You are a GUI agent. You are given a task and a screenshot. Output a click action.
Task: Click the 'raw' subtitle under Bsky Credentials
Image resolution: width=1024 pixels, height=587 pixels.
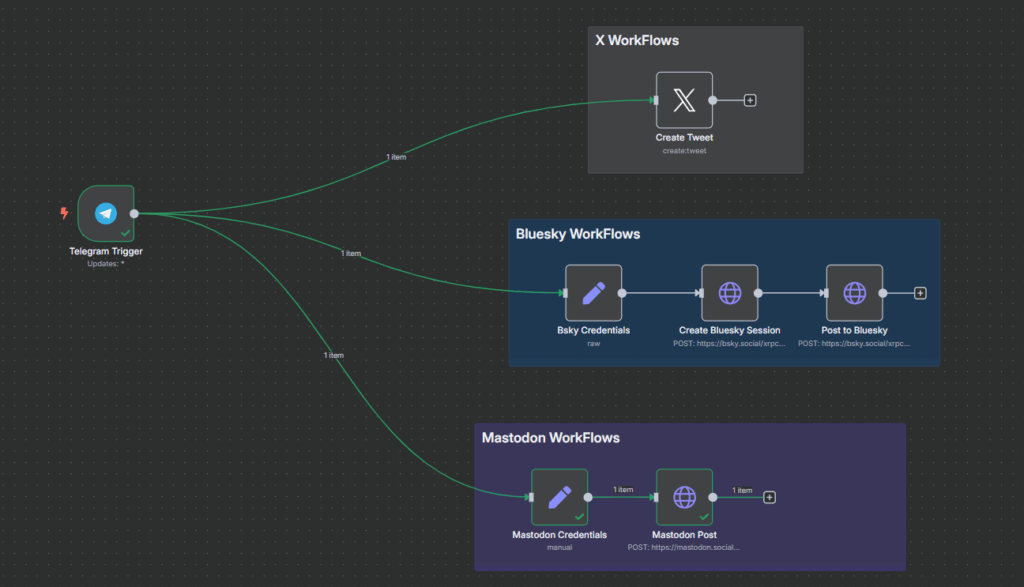click(x=594, y=343)
